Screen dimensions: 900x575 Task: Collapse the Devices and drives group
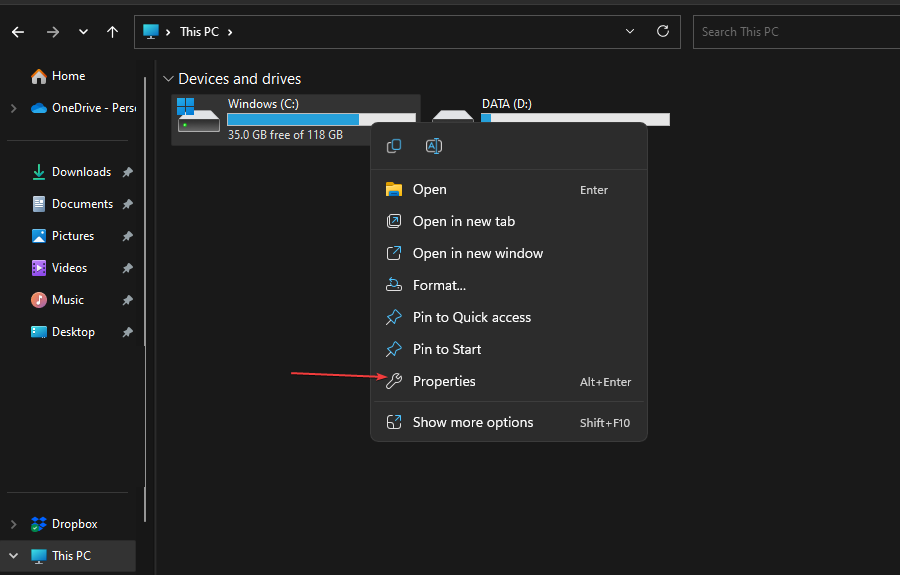tap(168, 79)
